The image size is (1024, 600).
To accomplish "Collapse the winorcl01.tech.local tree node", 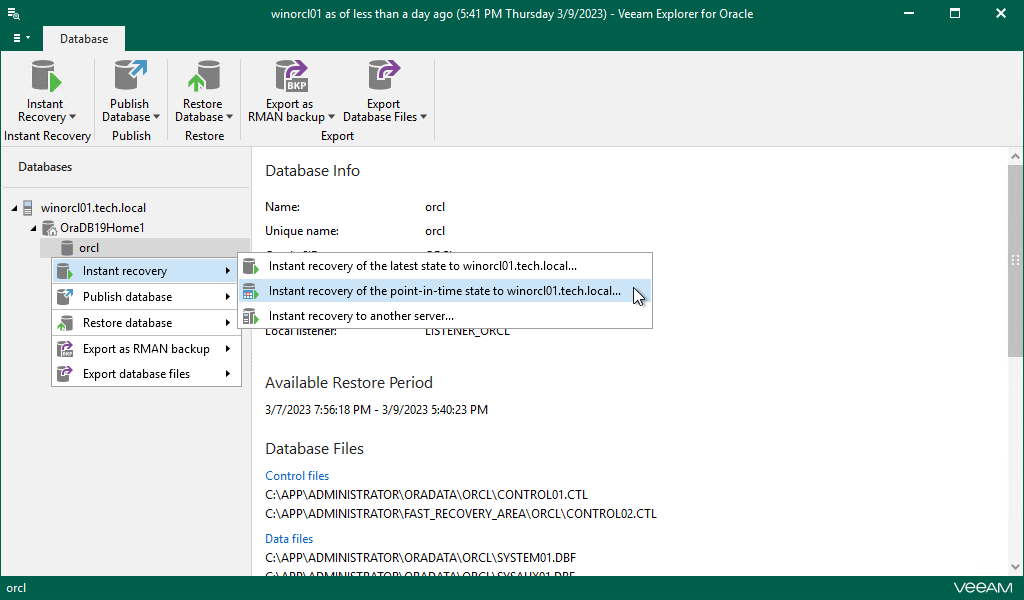I will tap(14, 207).
